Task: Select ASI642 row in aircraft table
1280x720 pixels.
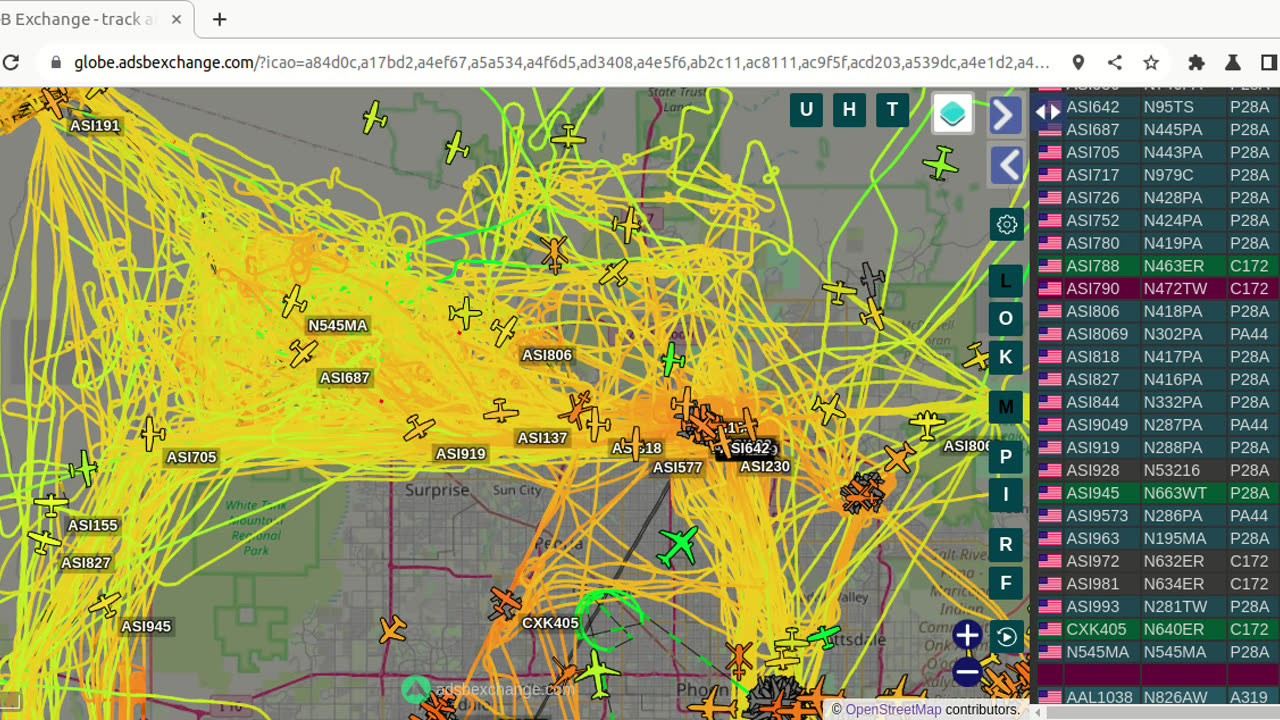Action: coord(1155,107)
